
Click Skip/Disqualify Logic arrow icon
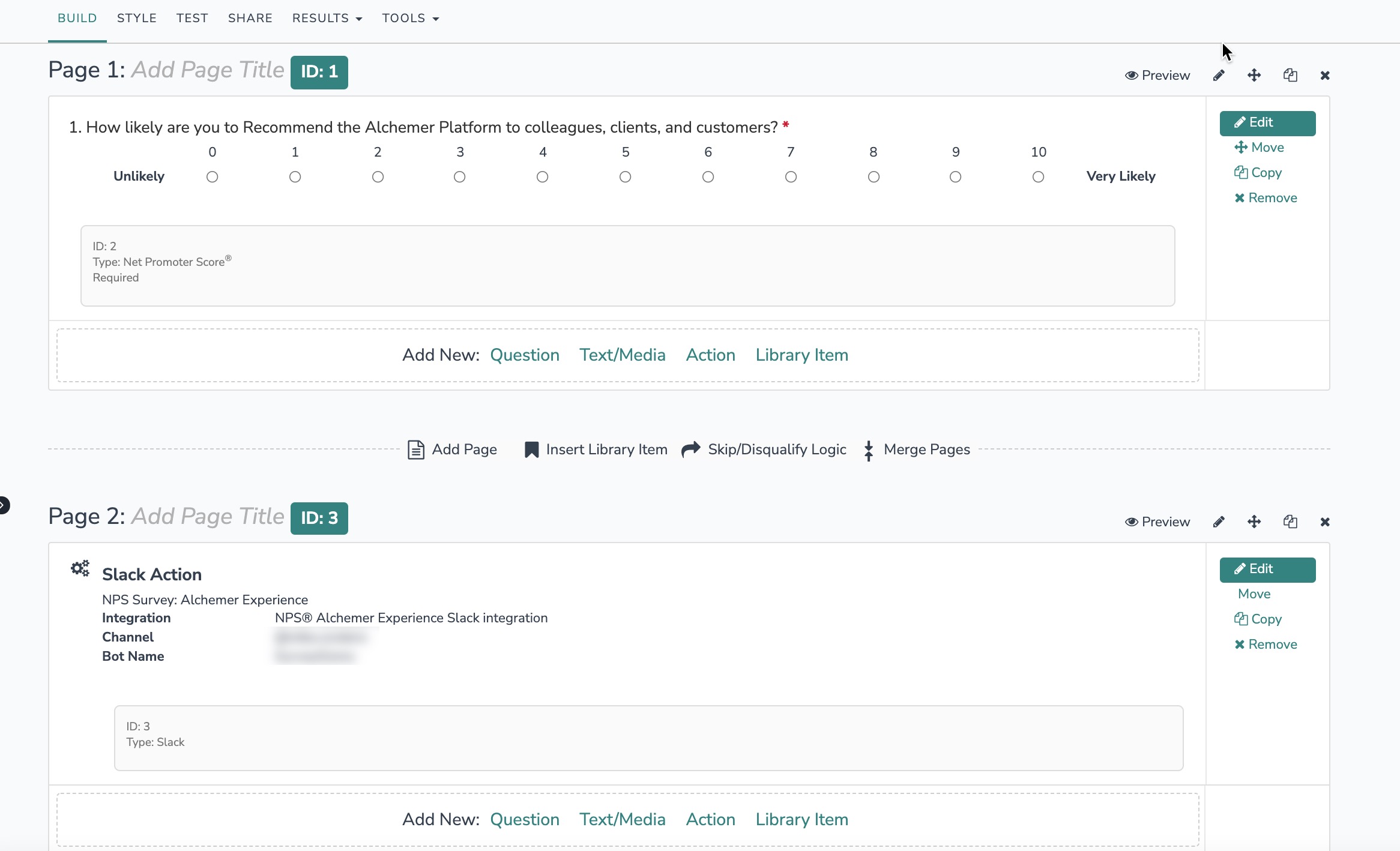click(x=691, y=450)
